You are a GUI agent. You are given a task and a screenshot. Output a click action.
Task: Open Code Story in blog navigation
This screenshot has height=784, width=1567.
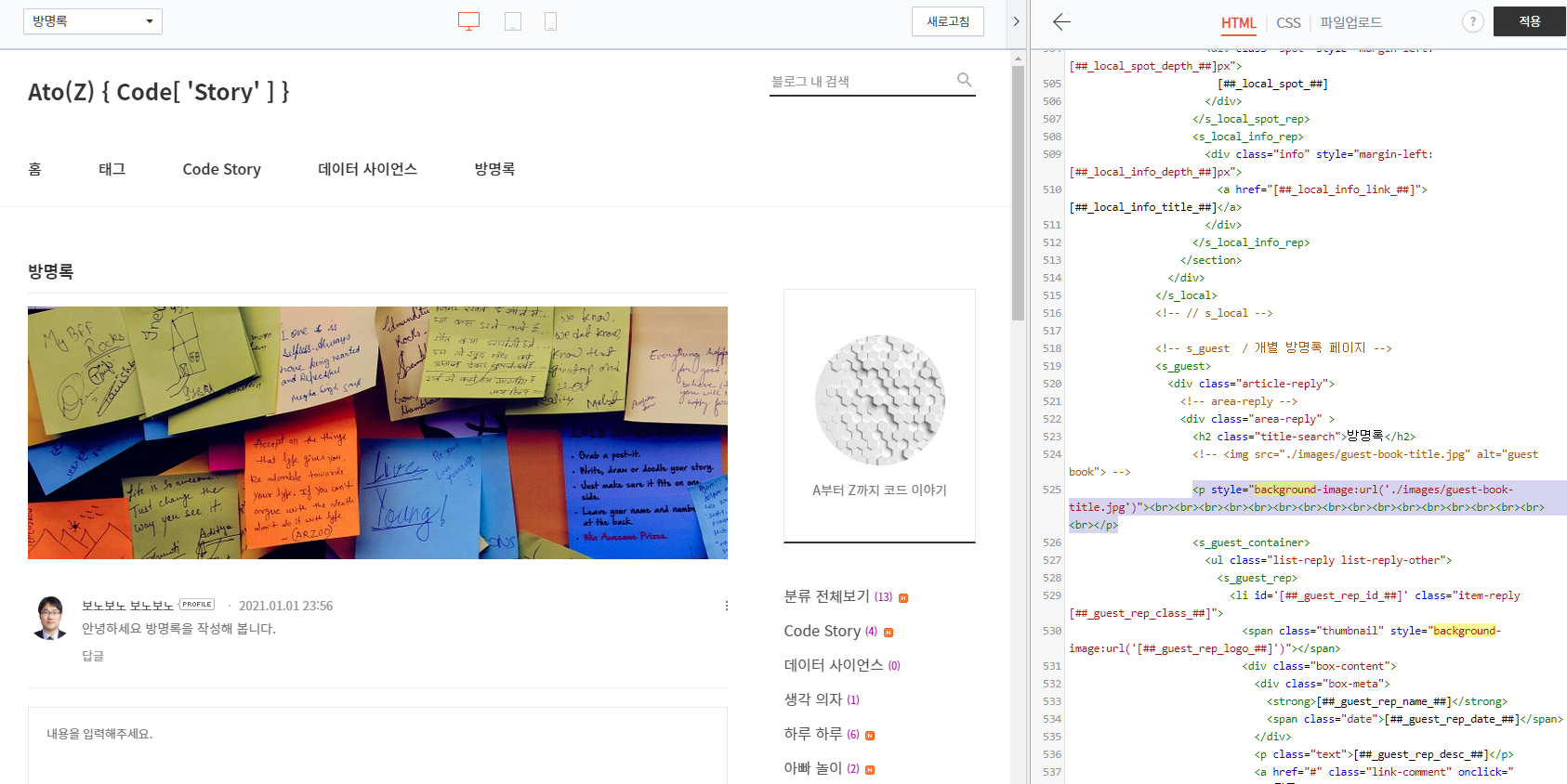click(221, 169)
